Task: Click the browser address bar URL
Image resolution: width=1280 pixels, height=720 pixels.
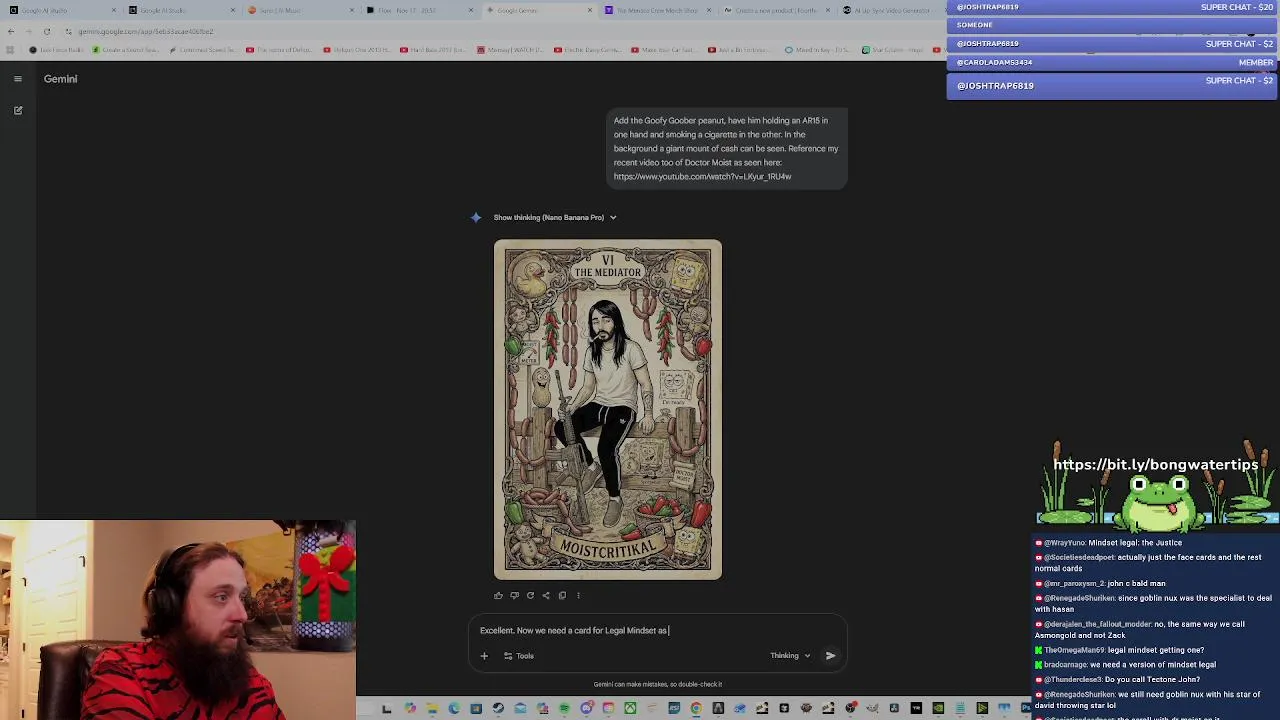Action: (146, 31)
